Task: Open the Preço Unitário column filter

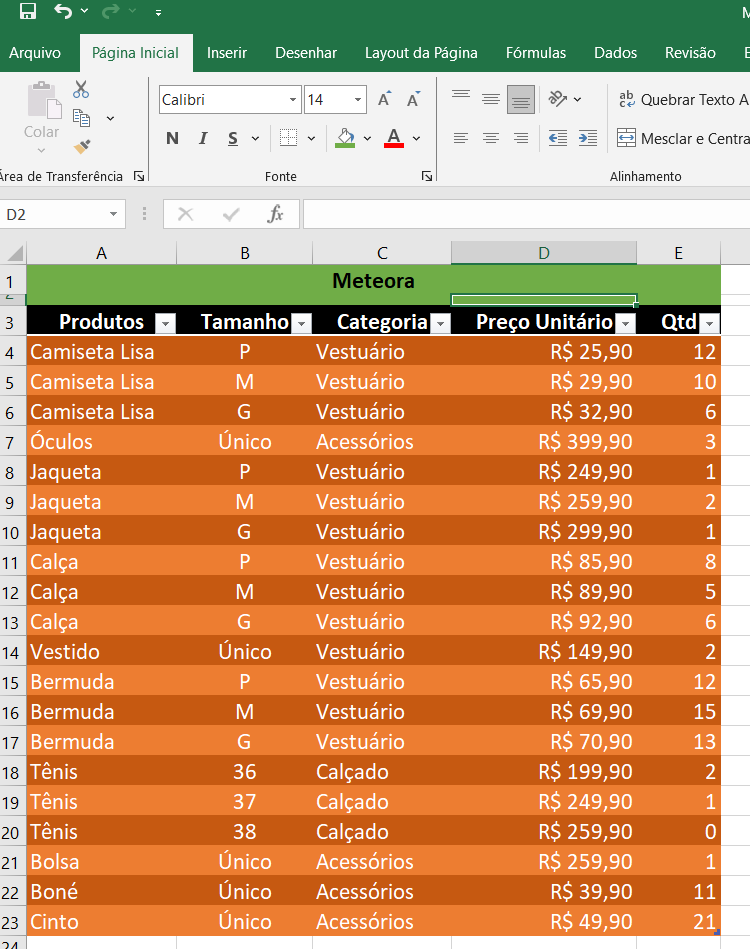Action: (x=625, y=324)
